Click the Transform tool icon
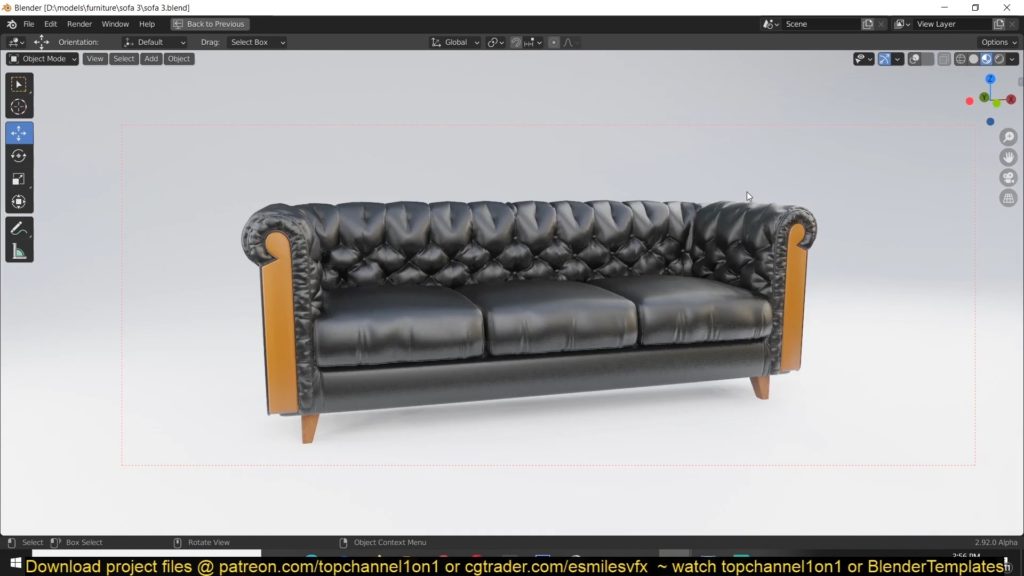Image resolution: width=1024 pixels, height=576 pixels. (x=19, y=202)
